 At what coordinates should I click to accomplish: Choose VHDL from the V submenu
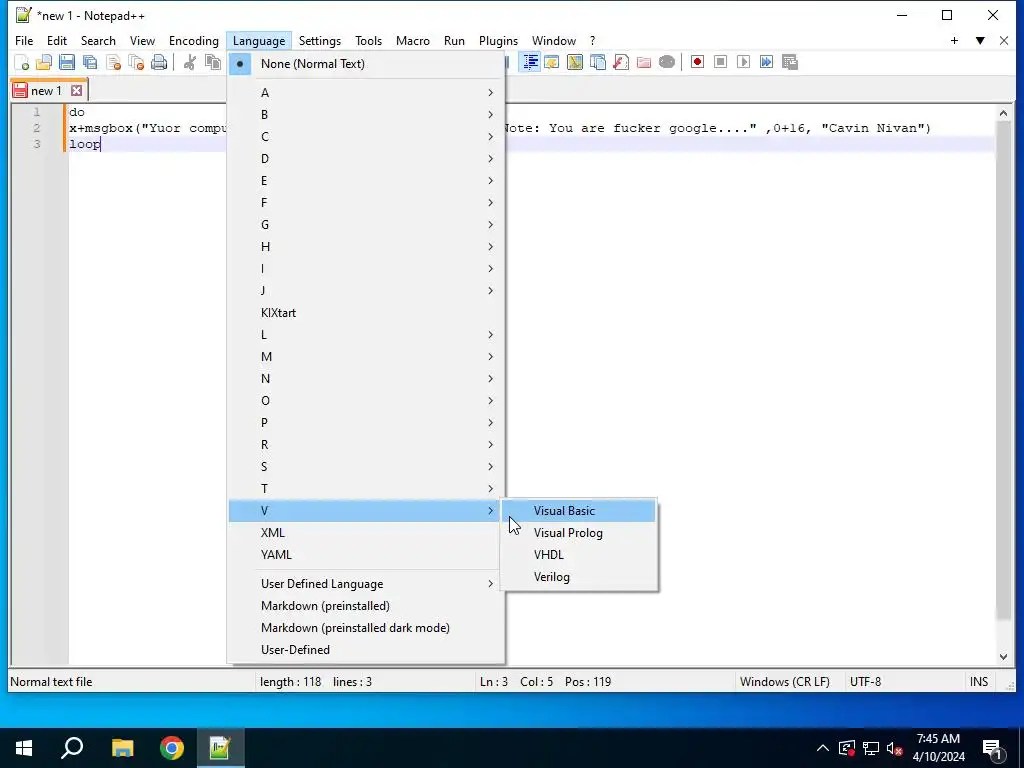(579, 555)
